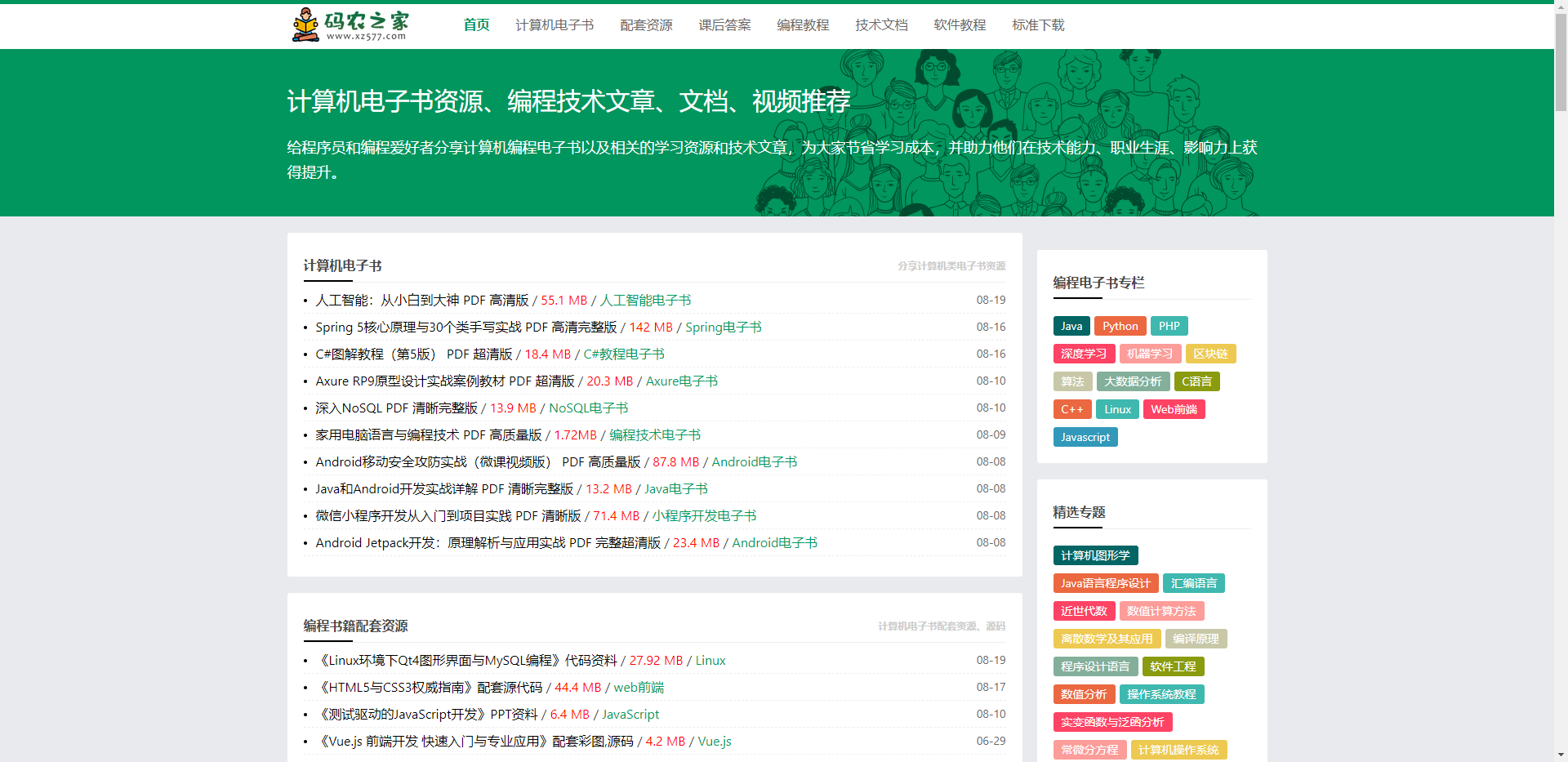Viewport: 1568px width, 762px height.
Task: Open the 首页 menu item
Action: pos(476,25)
